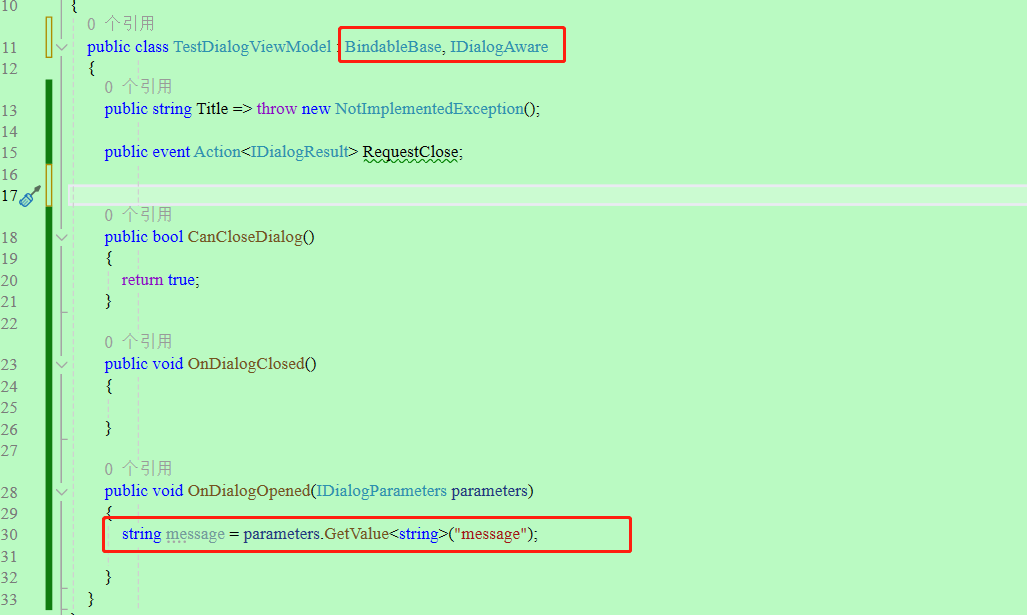
Task: Open references link above OnDialogOpened method
Action: click(x=138, y=468)
